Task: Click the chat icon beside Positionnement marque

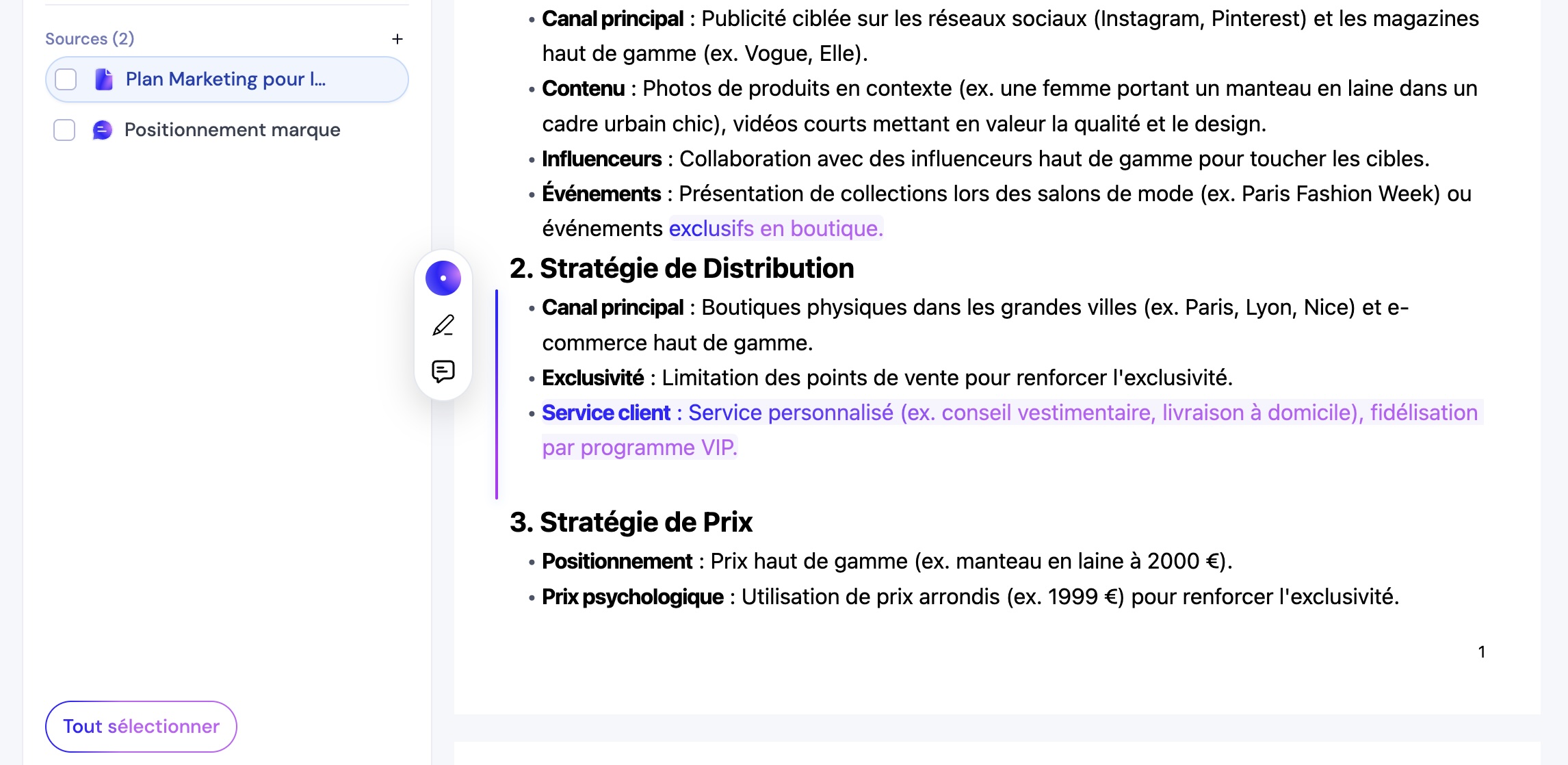Action: point(101,130)
